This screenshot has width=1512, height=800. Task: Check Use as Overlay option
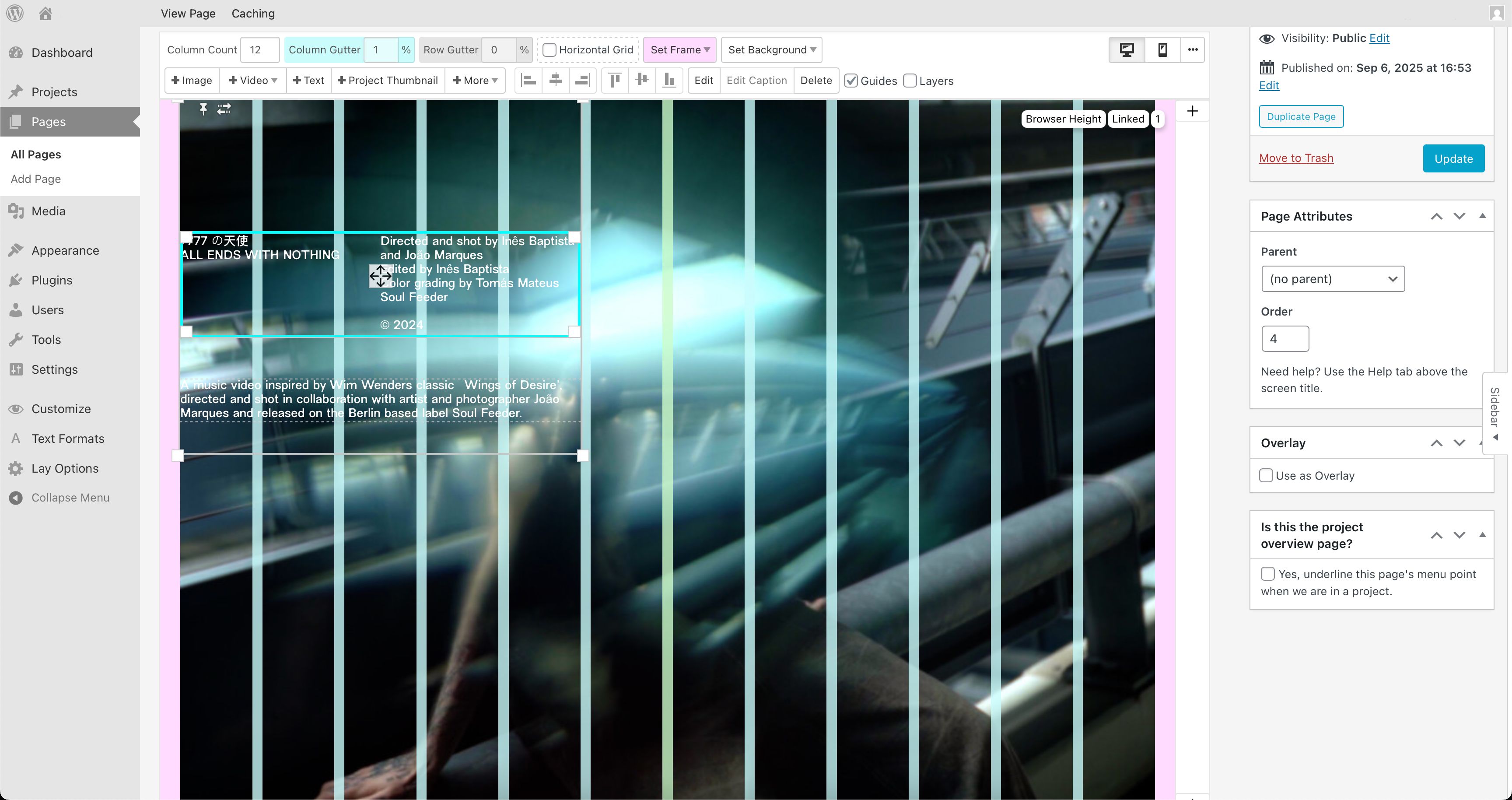tap(1266, 475)
